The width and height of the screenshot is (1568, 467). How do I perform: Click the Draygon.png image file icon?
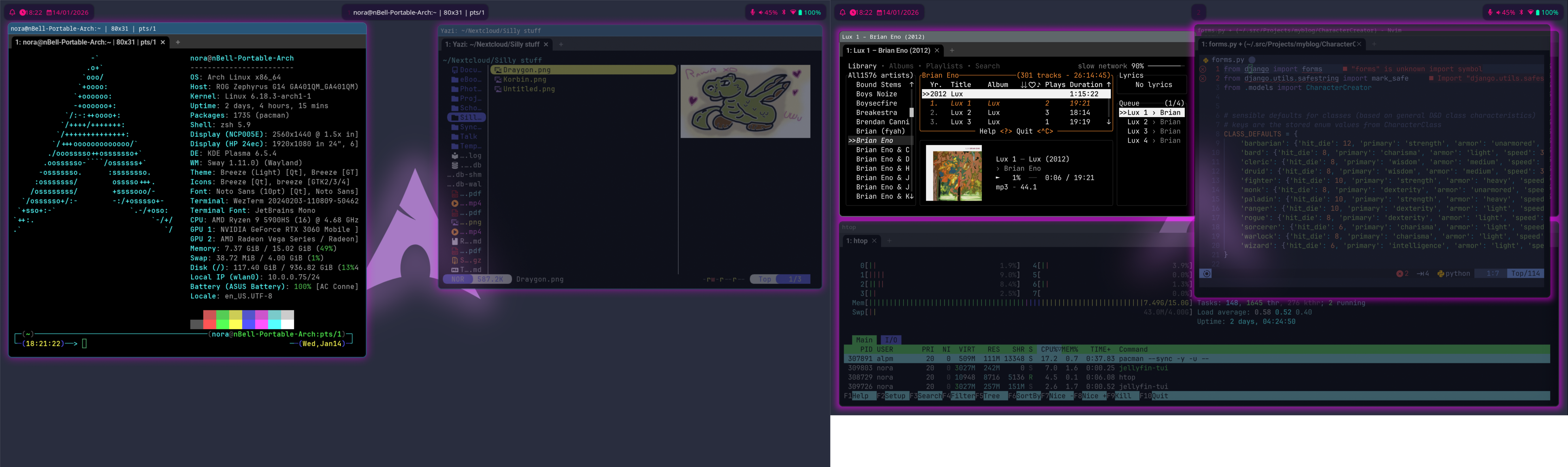coord(498,70)
